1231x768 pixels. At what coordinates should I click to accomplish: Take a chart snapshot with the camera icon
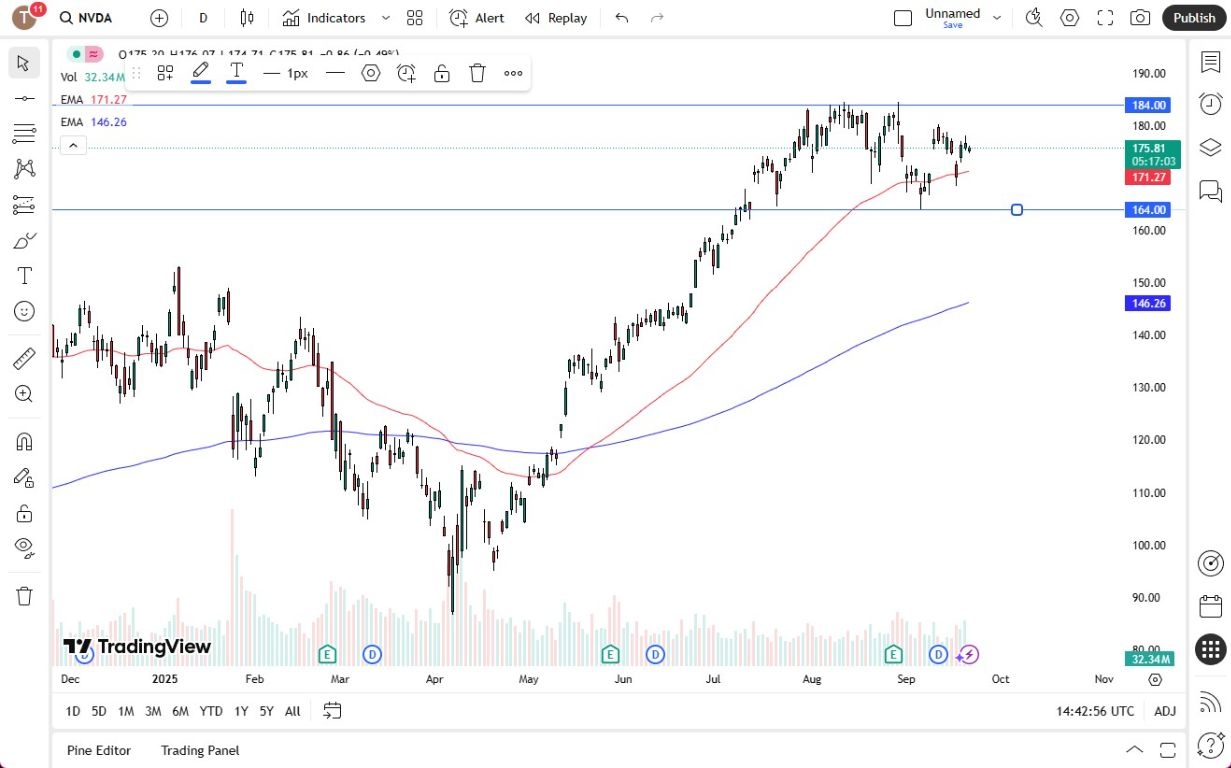tap(1139, 17)
